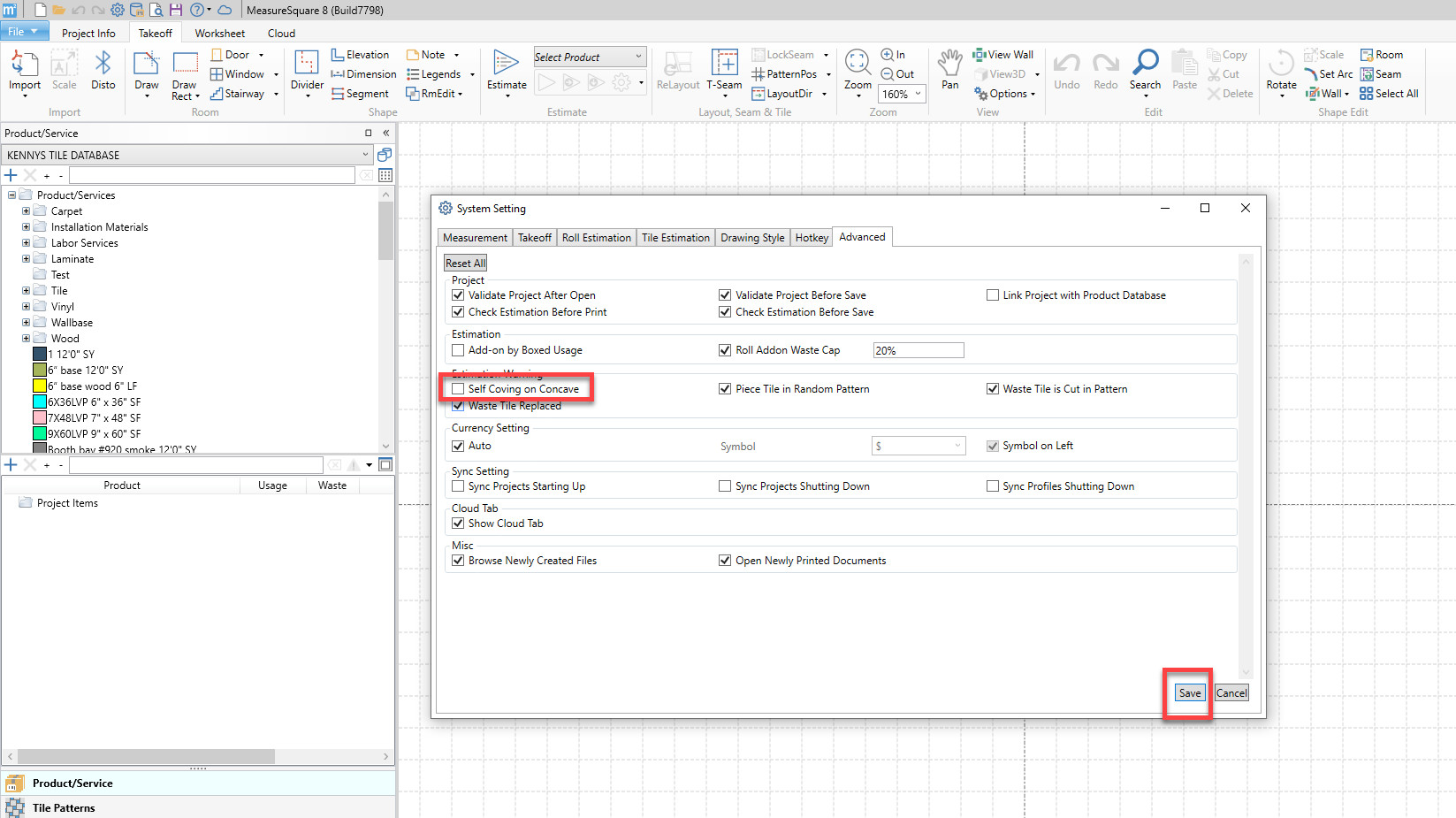The height and width of the screenshot is (818, 1456).
Task: Toggle Piece Tile in Random Pattern
Action: click(x=725, y=389)
